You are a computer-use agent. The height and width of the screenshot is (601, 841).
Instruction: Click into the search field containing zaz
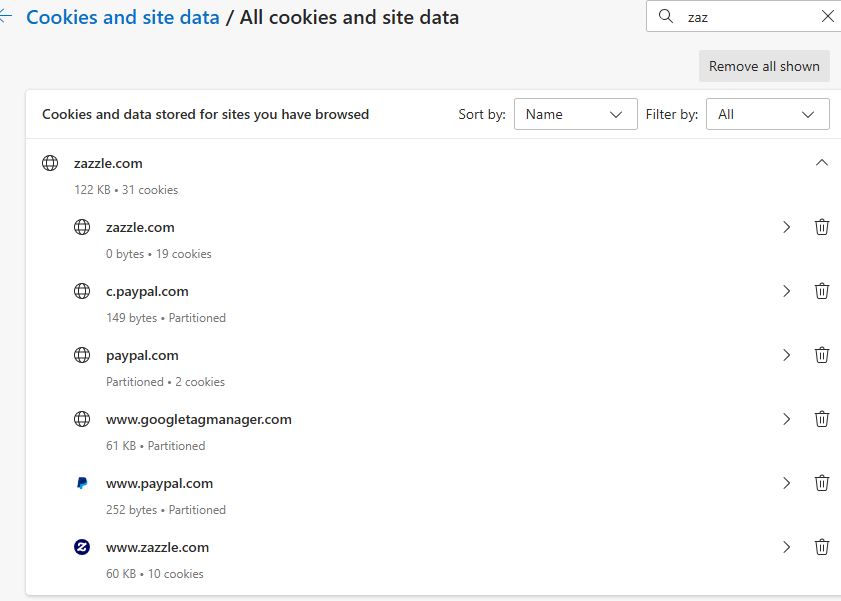click(x=746, y=17)
